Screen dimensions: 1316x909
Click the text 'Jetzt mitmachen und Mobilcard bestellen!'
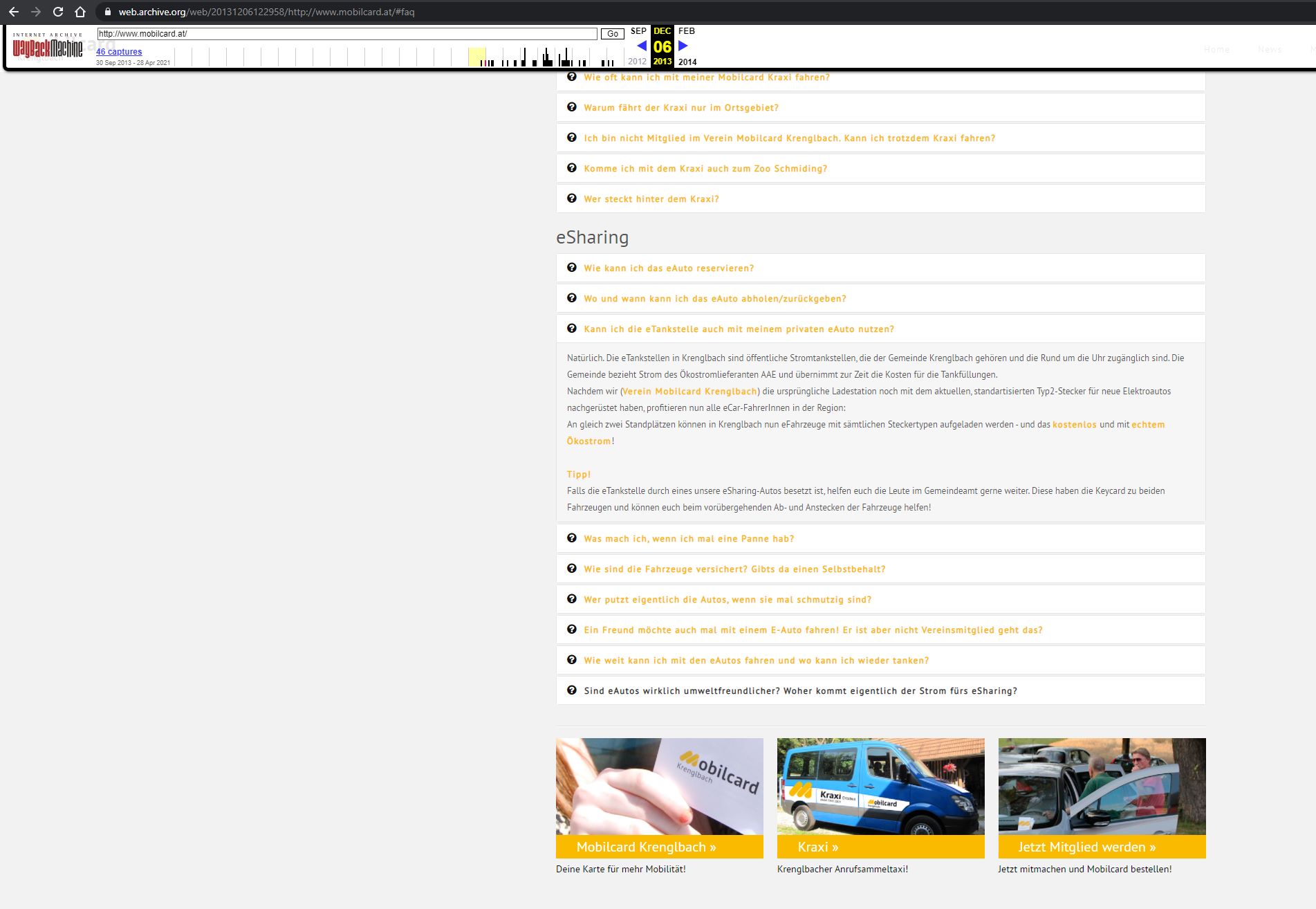[x=1085, y=869]
